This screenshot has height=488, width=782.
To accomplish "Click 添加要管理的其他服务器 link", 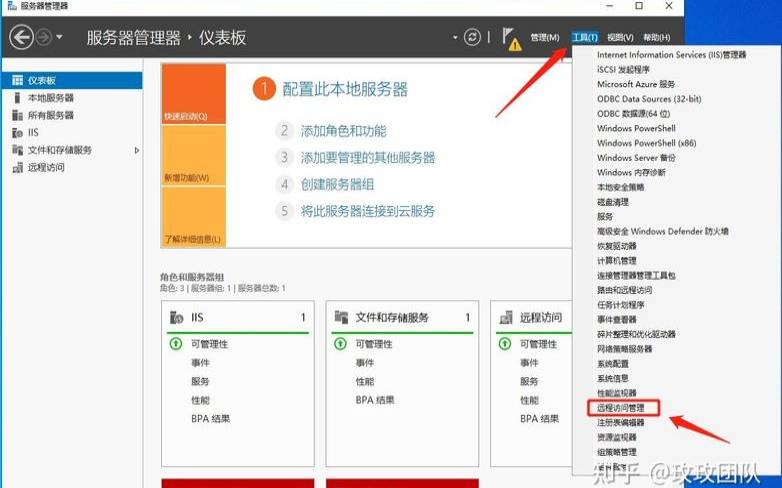I will tap(368, 158).
